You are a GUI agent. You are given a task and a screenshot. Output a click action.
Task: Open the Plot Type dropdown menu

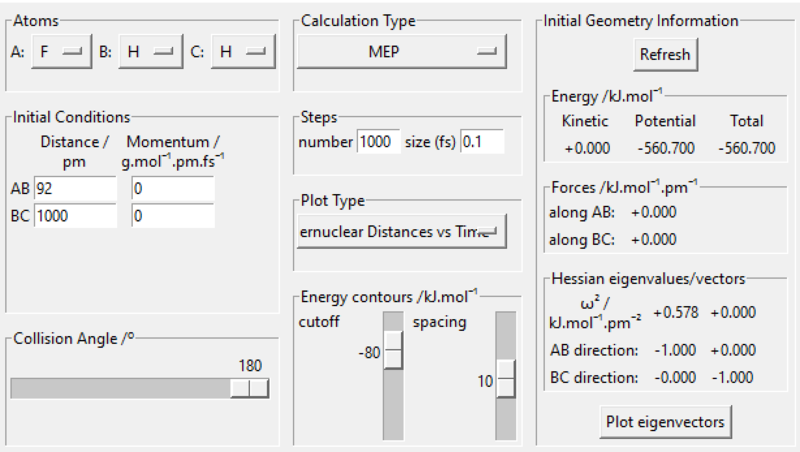pyautogui.click(x=401, y=232)
